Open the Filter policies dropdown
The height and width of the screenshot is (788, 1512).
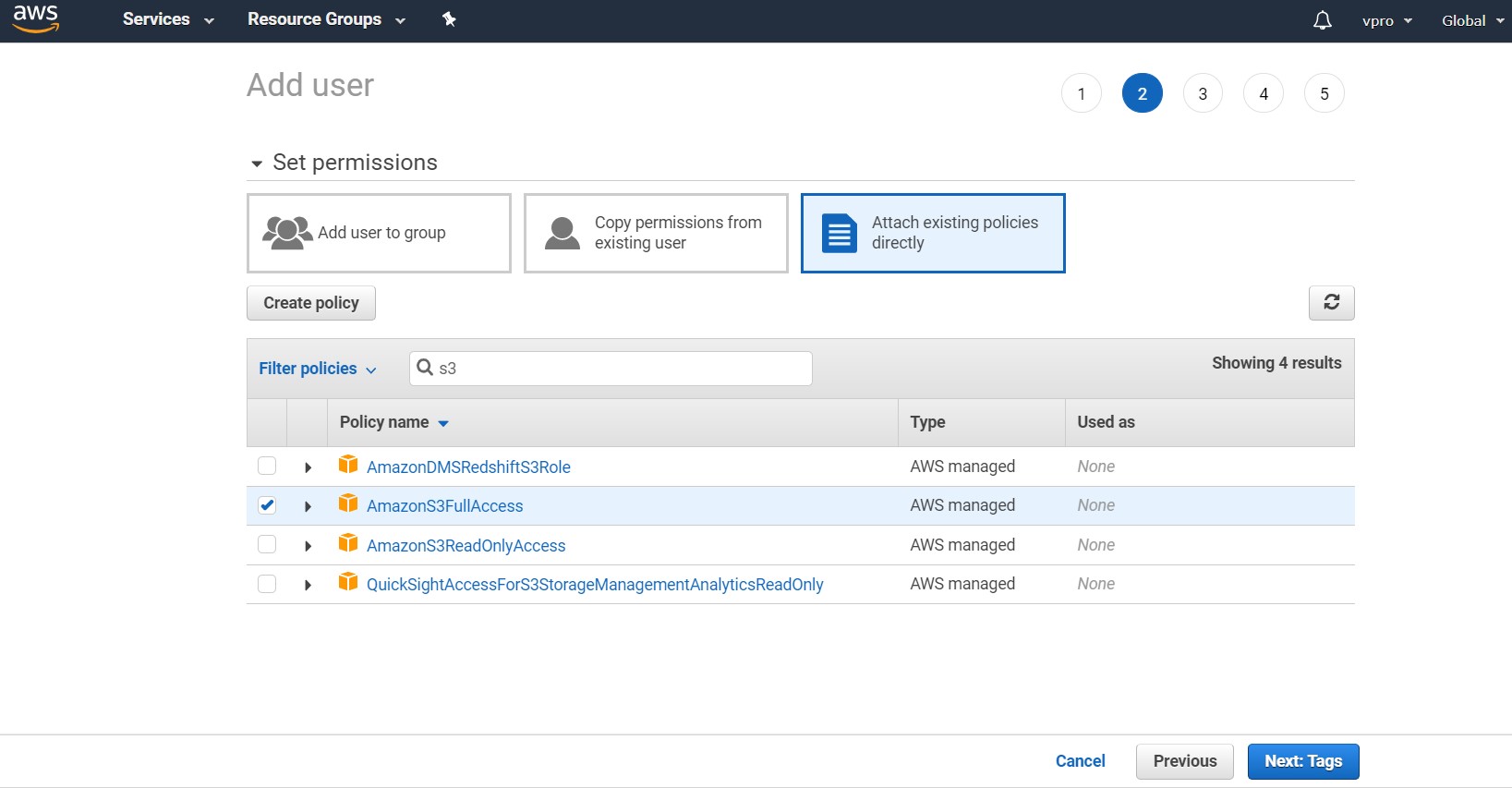point(317,369)
